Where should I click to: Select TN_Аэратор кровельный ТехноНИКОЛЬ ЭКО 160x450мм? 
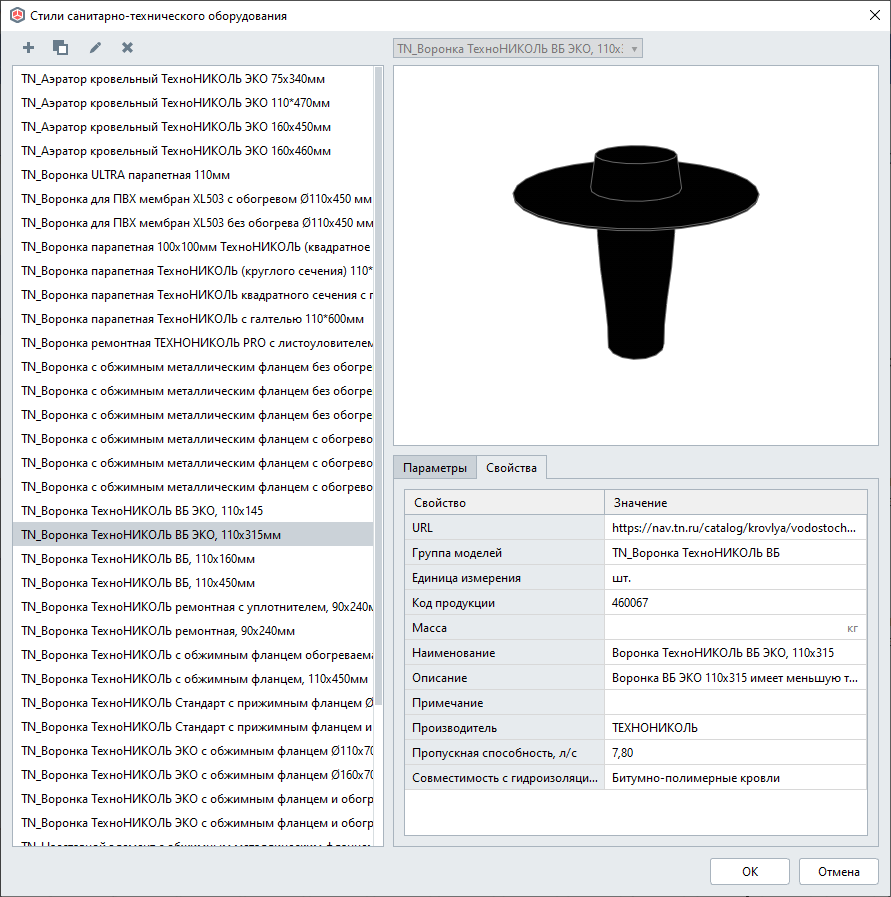click(193, 127)
